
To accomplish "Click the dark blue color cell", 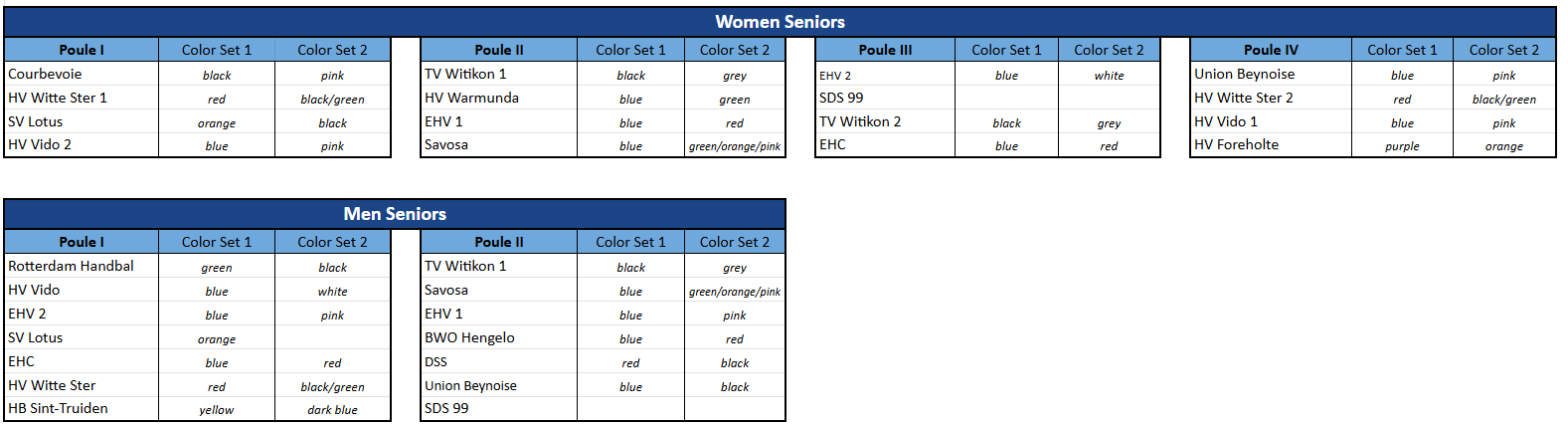I will pyautogui.click(x=332, y=409).
